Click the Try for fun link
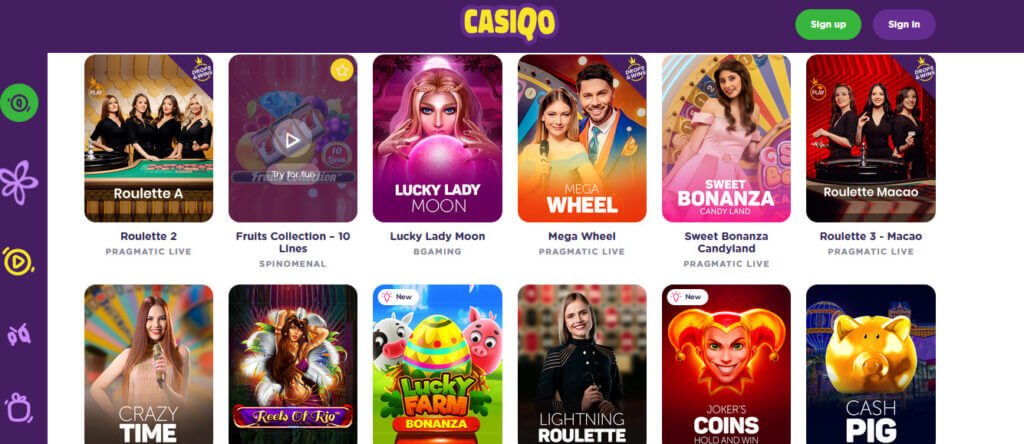The height and width of the screenshot is (444, 1024). [x=292, y=175]
